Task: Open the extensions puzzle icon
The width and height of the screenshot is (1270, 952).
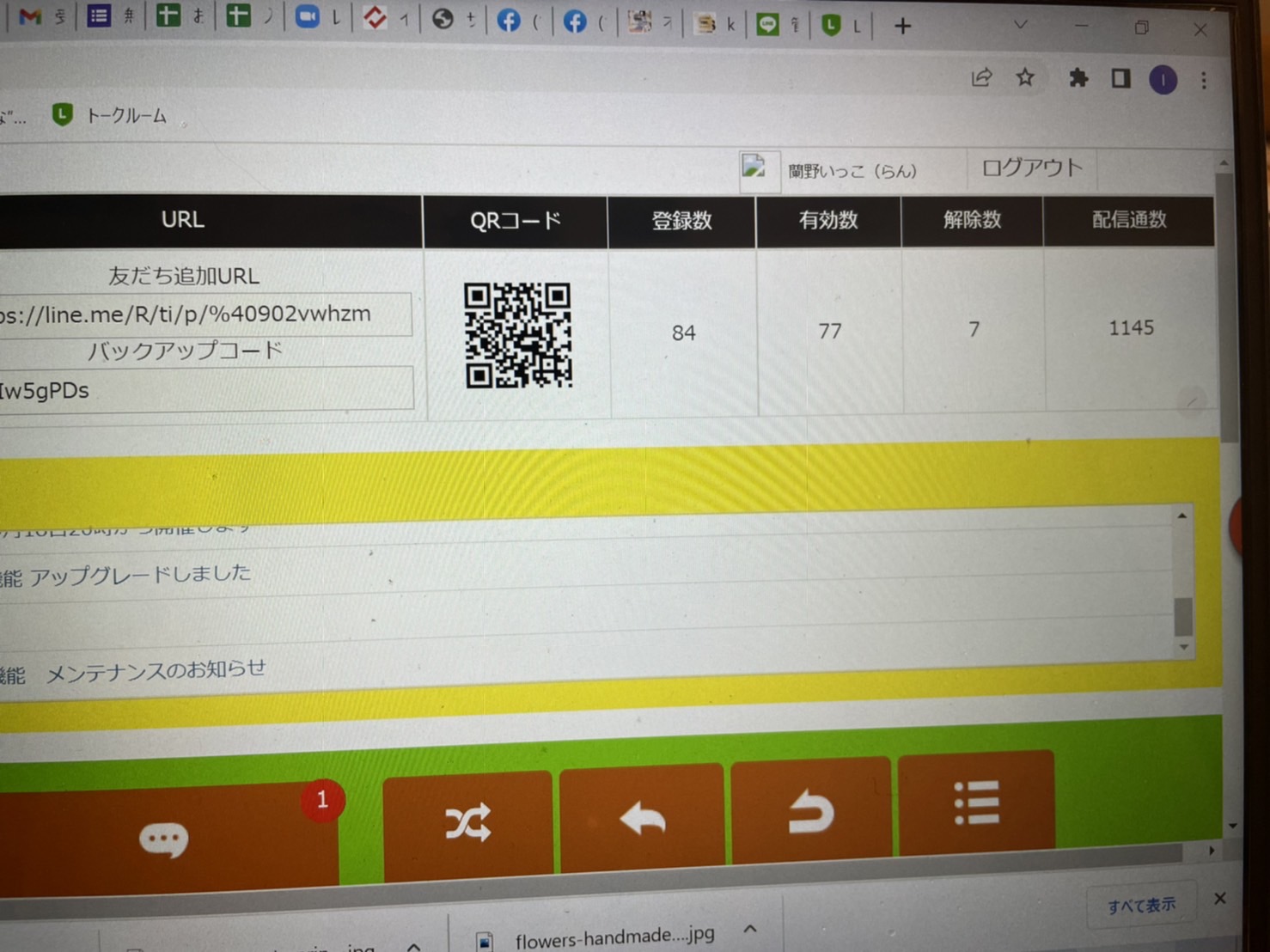Action: tap(1078, 79)
